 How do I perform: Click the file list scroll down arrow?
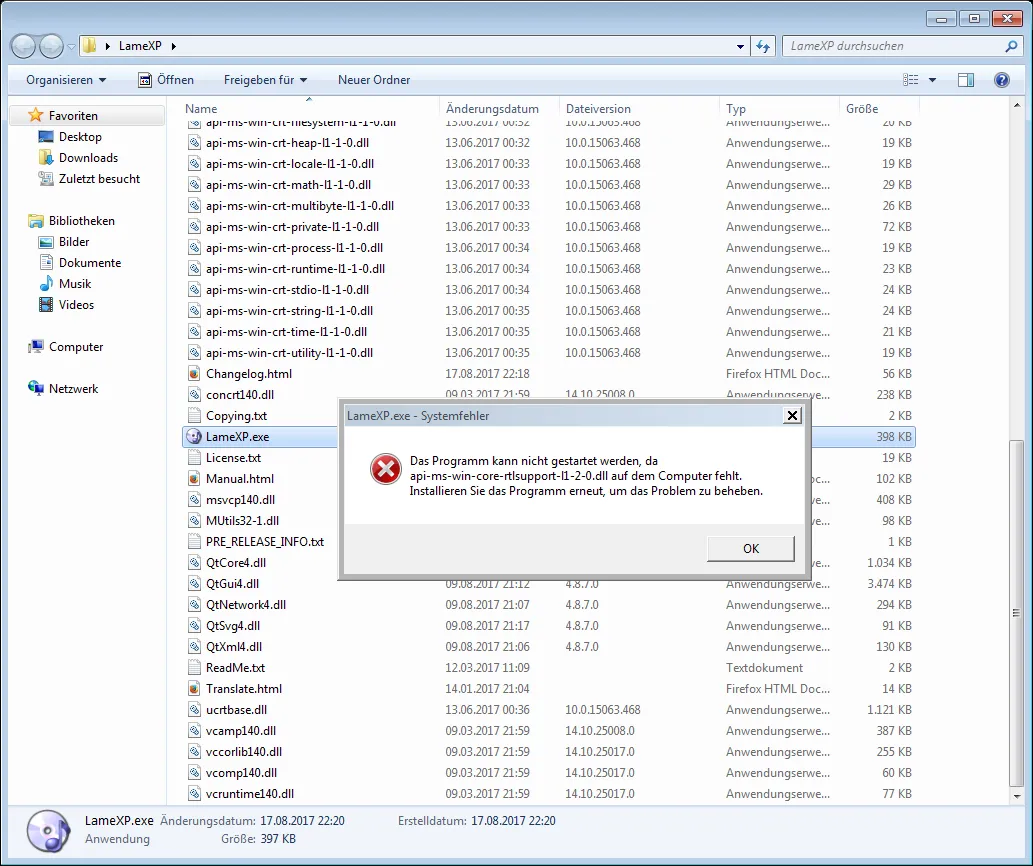(x=1016, y=796)
